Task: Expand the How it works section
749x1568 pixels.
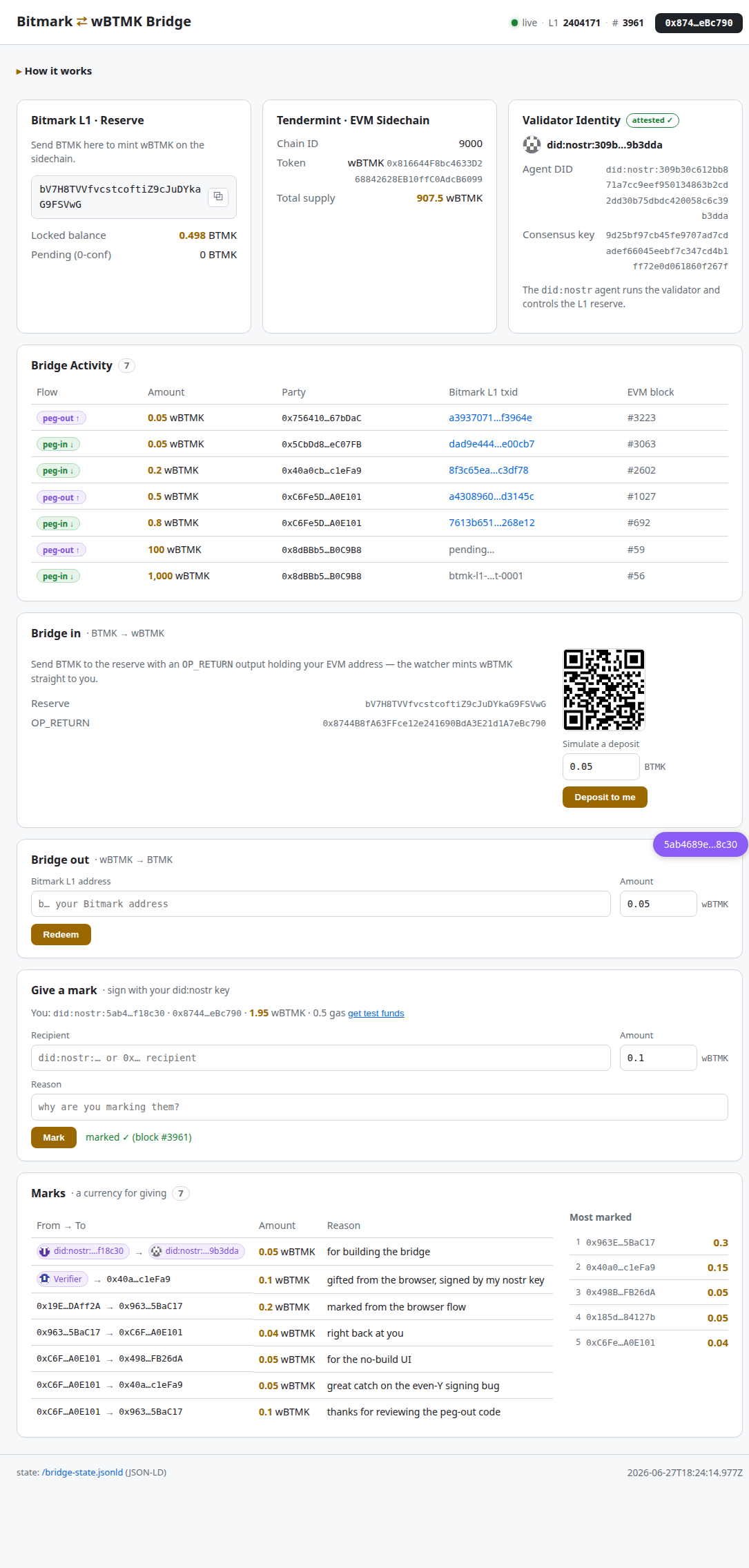Action: (54, 71)
